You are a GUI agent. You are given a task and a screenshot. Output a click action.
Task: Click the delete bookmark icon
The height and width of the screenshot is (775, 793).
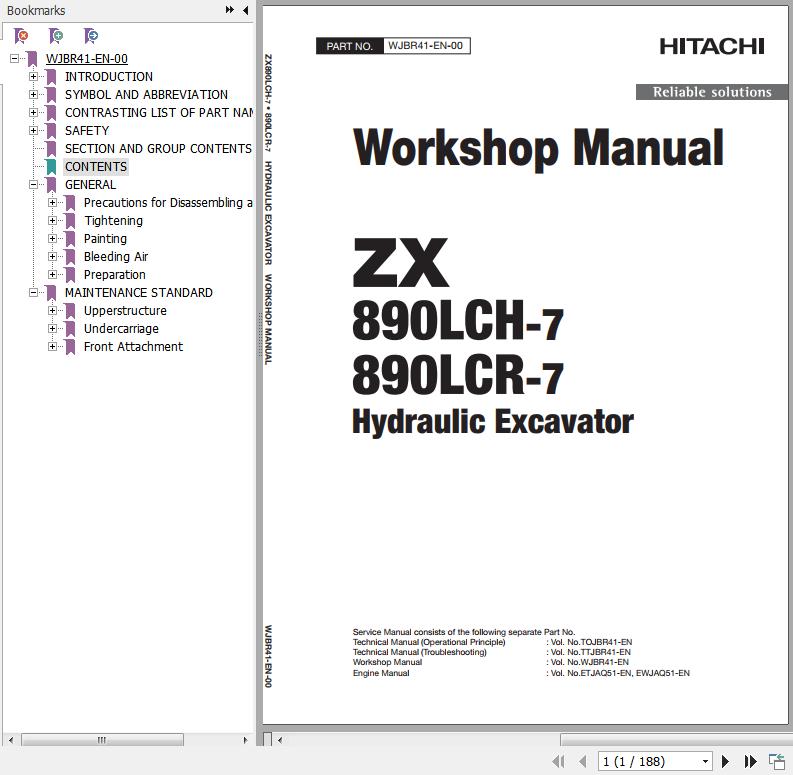tap(21, 35)
